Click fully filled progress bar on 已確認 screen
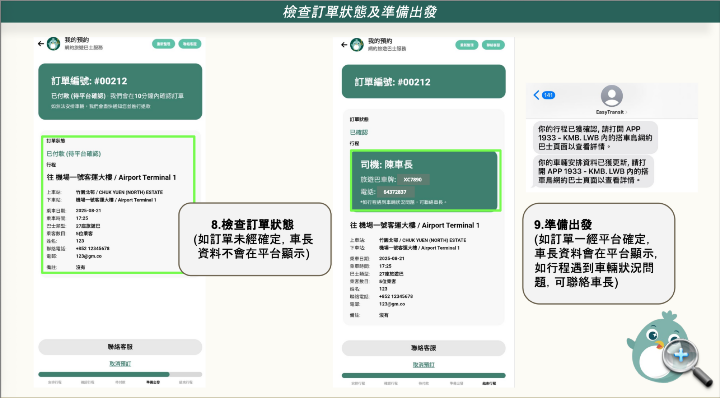Image resolution: width=720 pixels, height=398 pixels. [423, 376]
